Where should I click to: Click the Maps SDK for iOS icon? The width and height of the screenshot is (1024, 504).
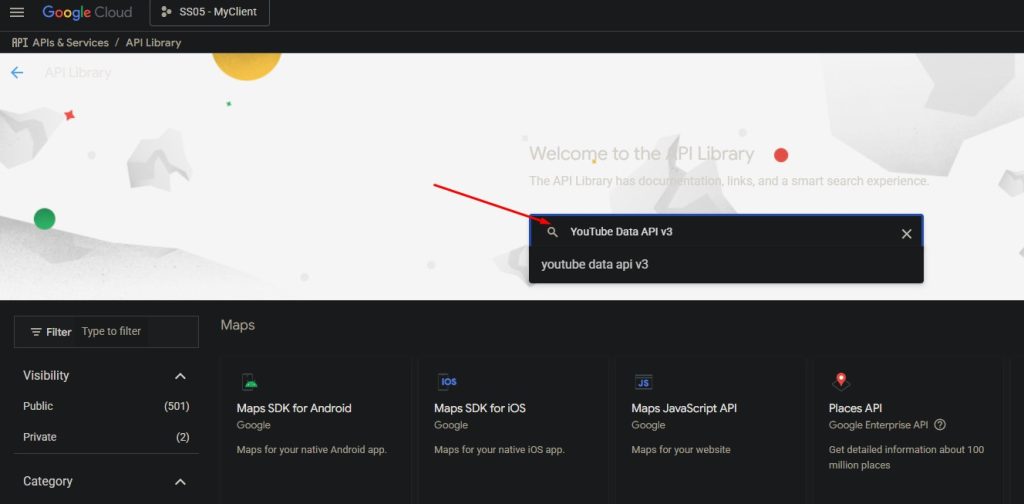(x=448, y=382)
